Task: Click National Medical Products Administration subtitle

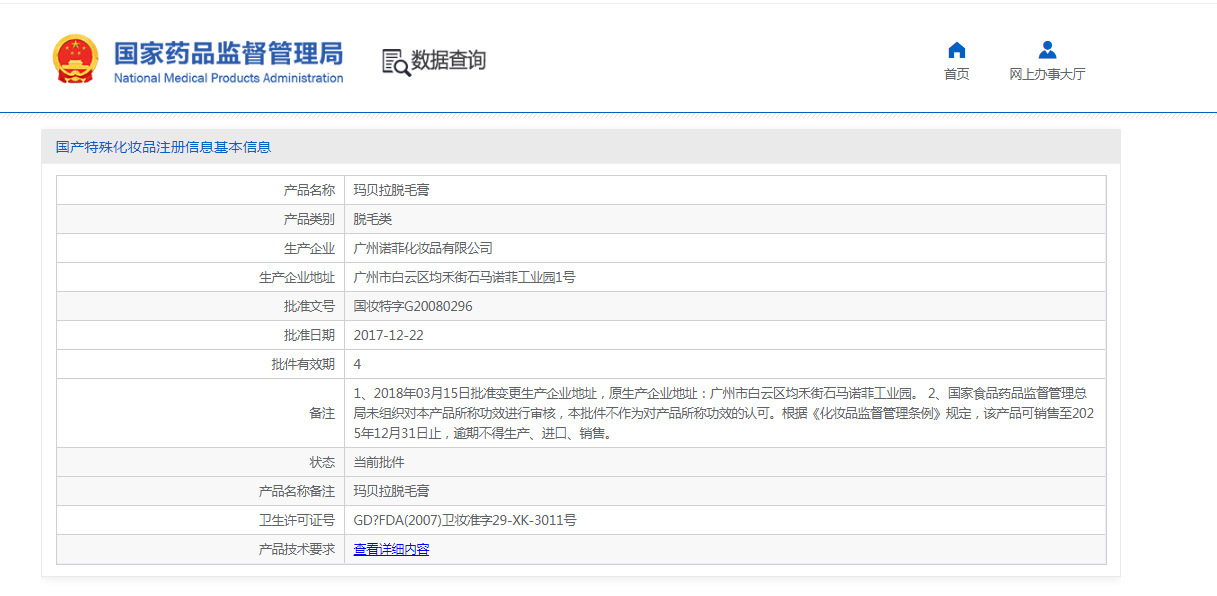Action: coord(228,78)
